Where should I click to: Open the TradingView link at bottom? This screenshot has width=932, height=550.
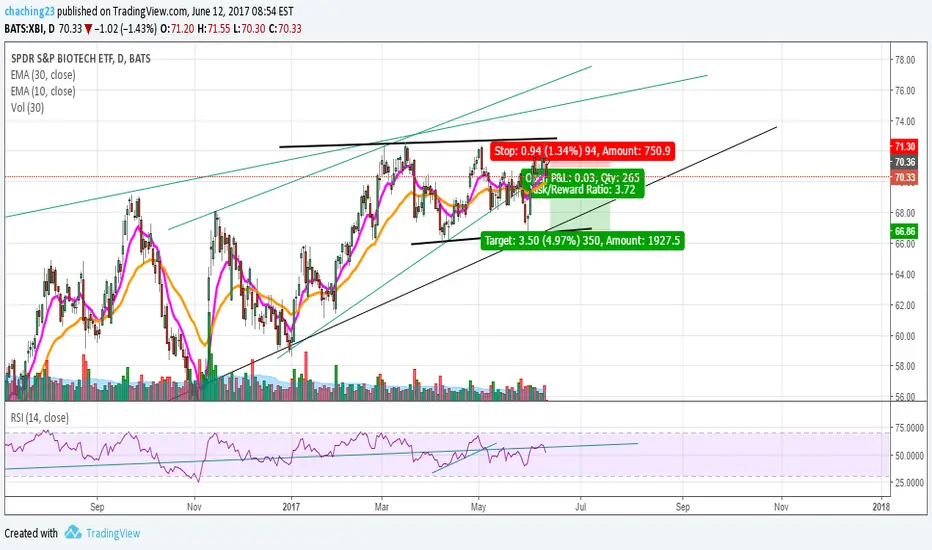coord(113,533)
